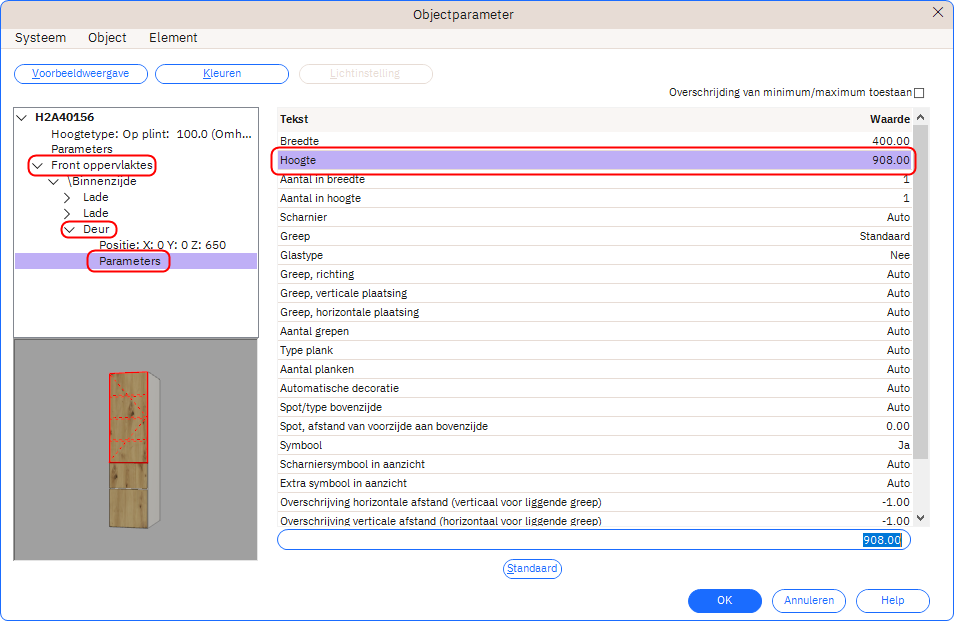
Task: Collapse the Deur tree node
Action: tap(70, 229)
